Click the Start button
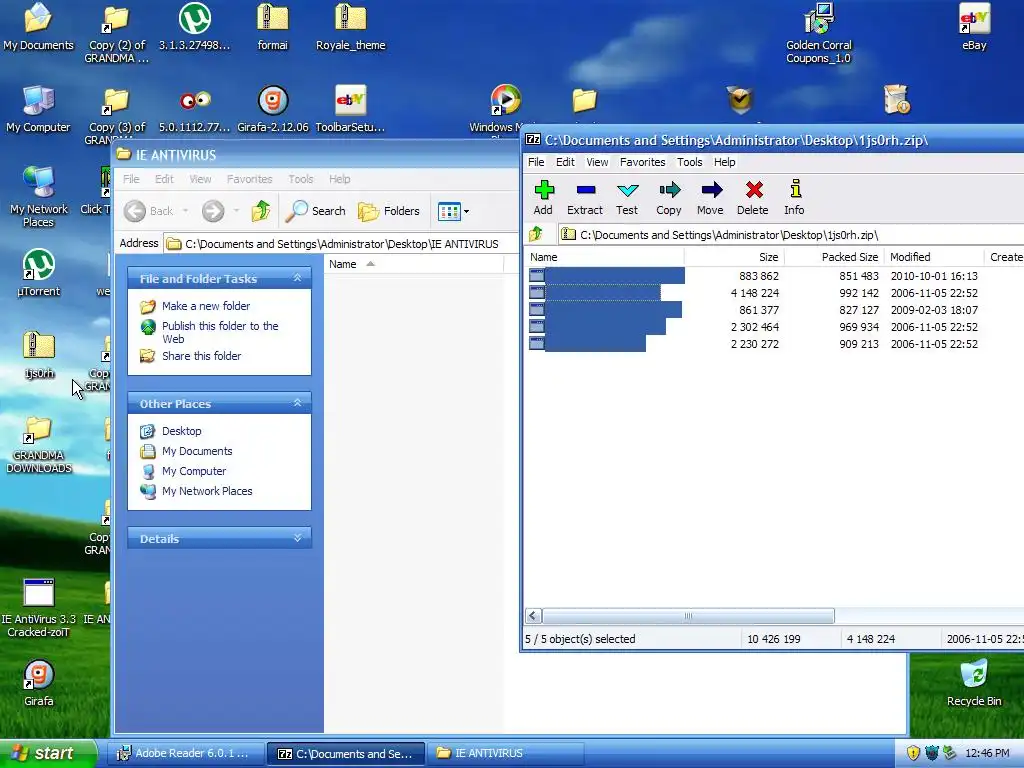Image resolution: width=1024 pixels, height=768 pixels. (48, 753)
